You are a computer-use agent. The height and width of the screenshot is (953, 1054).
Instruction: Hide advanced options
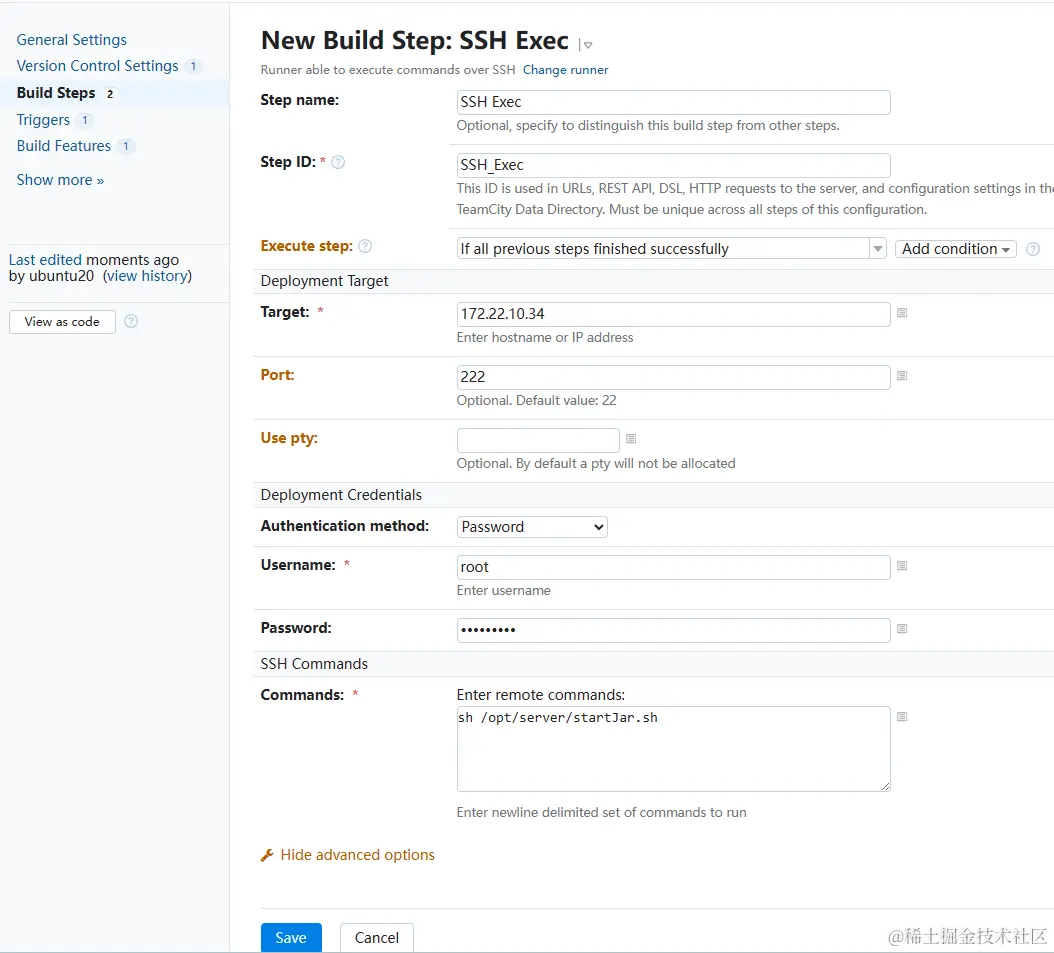(x=357, y=855)
